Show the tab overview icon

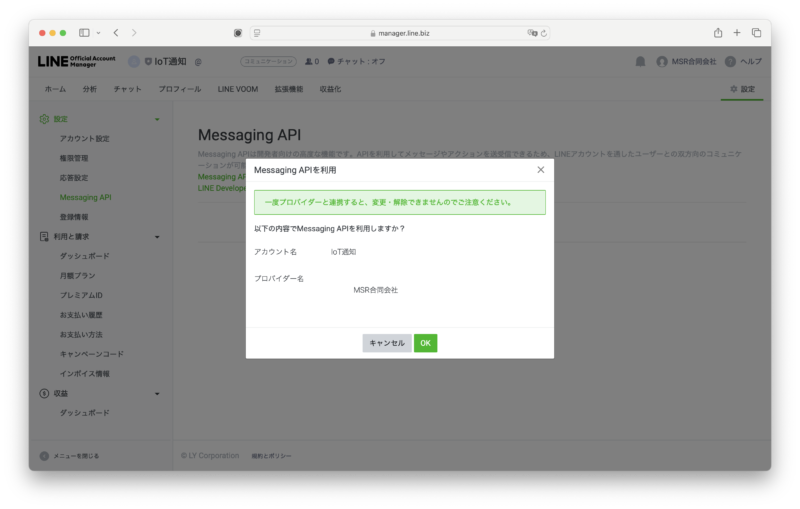coord(756,33)
